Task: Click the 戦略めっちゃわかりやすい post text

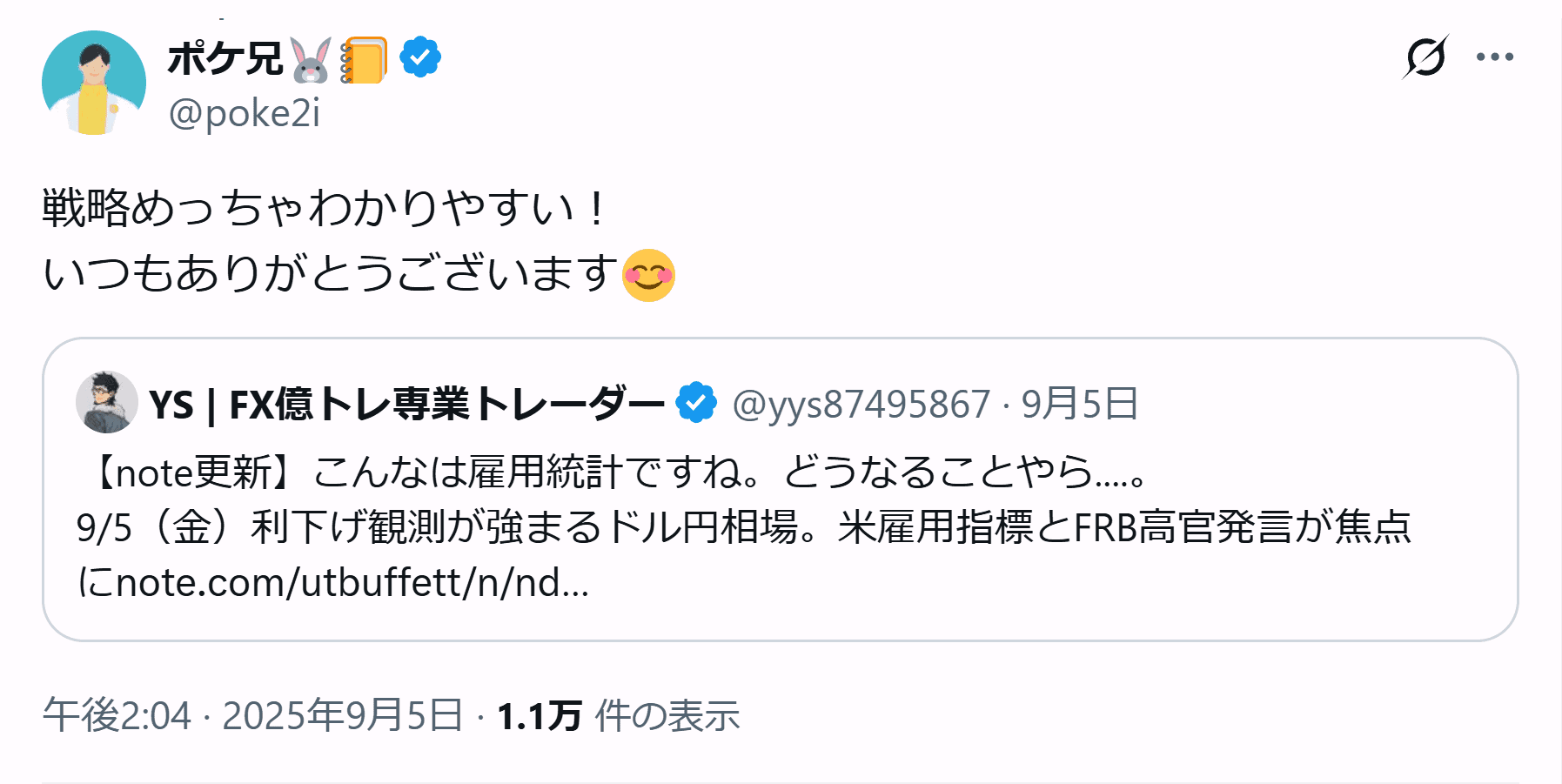Action: point(323,209)
